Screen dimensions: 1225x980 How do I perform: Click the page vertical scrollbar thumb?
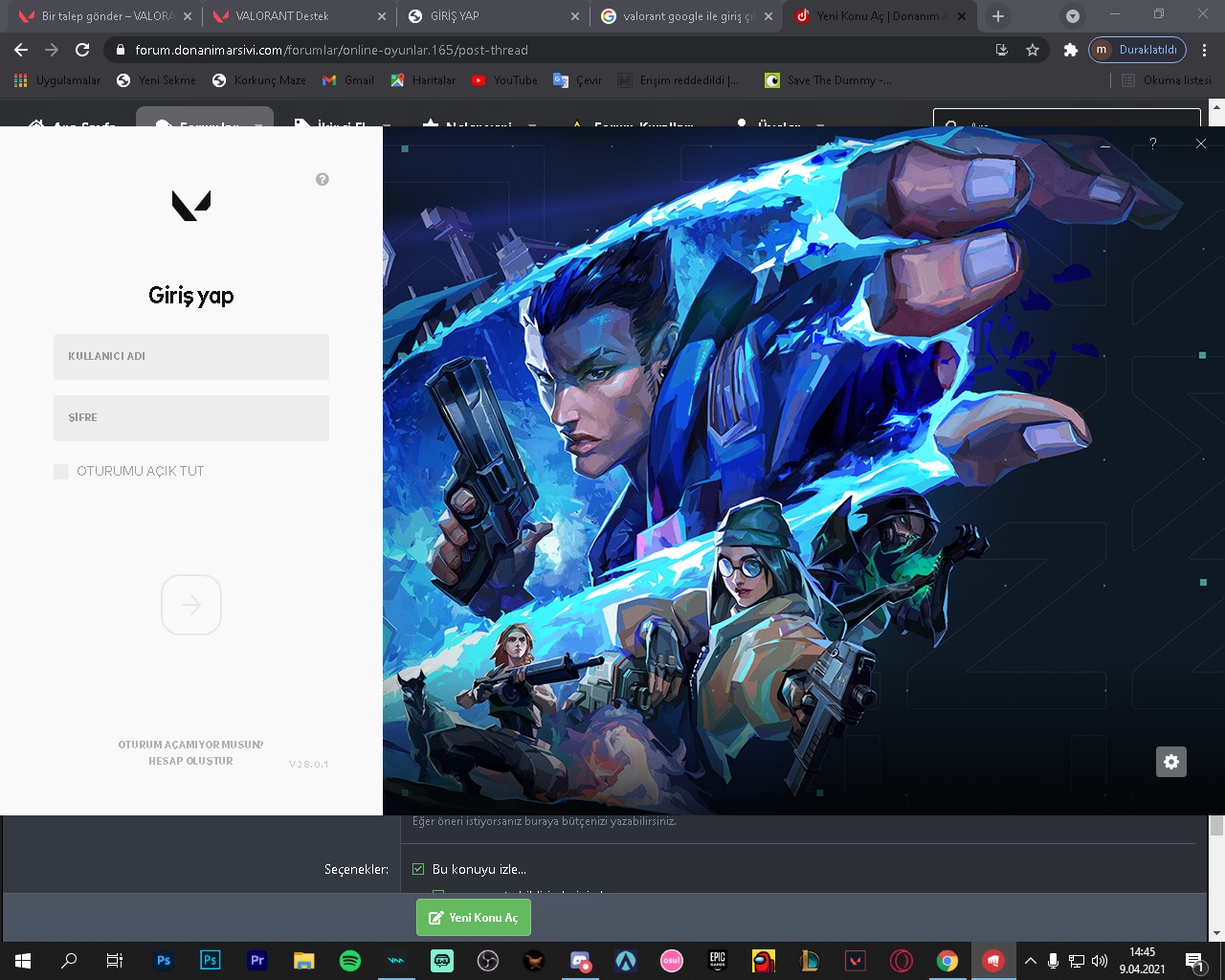click(x=1216, y=825)
